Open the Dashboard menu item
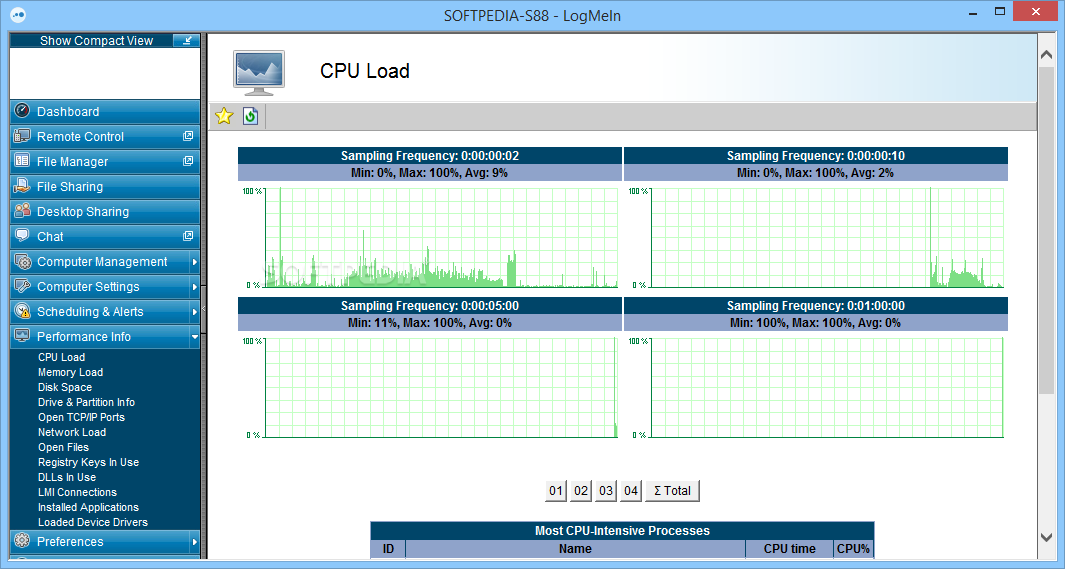 105,111
